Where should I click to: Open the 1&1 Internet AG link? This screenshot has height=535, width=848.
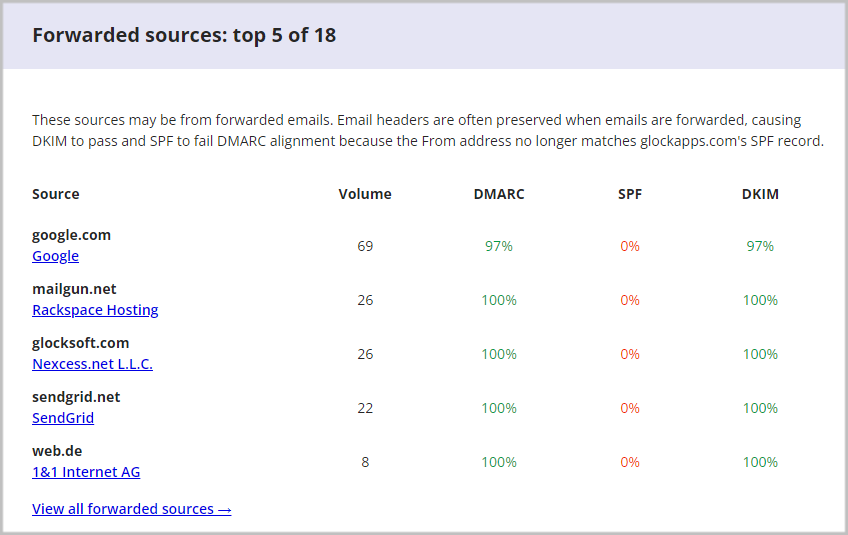click(x=86, y=472)
